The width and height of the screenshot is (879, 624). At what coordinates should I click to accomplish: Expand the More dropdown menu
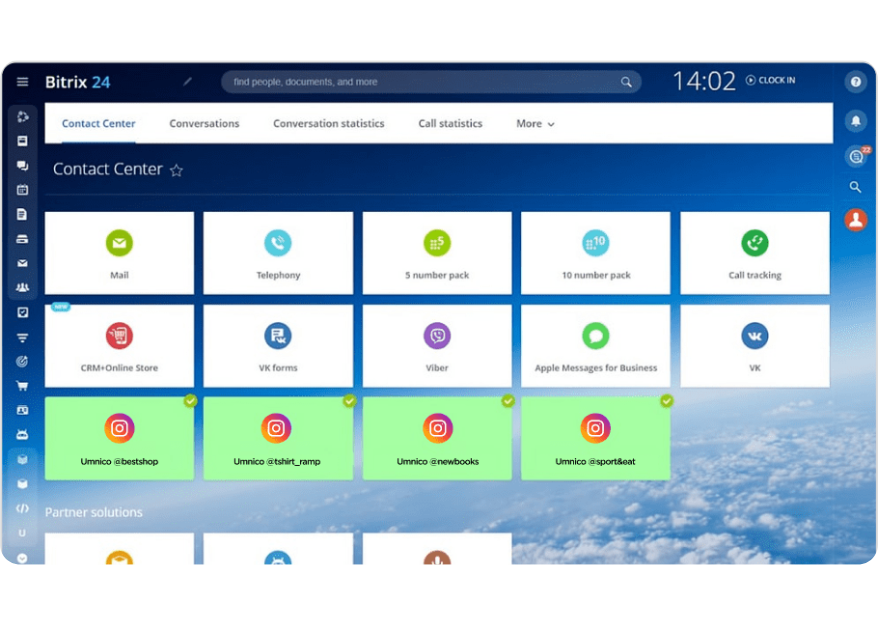click(x=535, y=123)
